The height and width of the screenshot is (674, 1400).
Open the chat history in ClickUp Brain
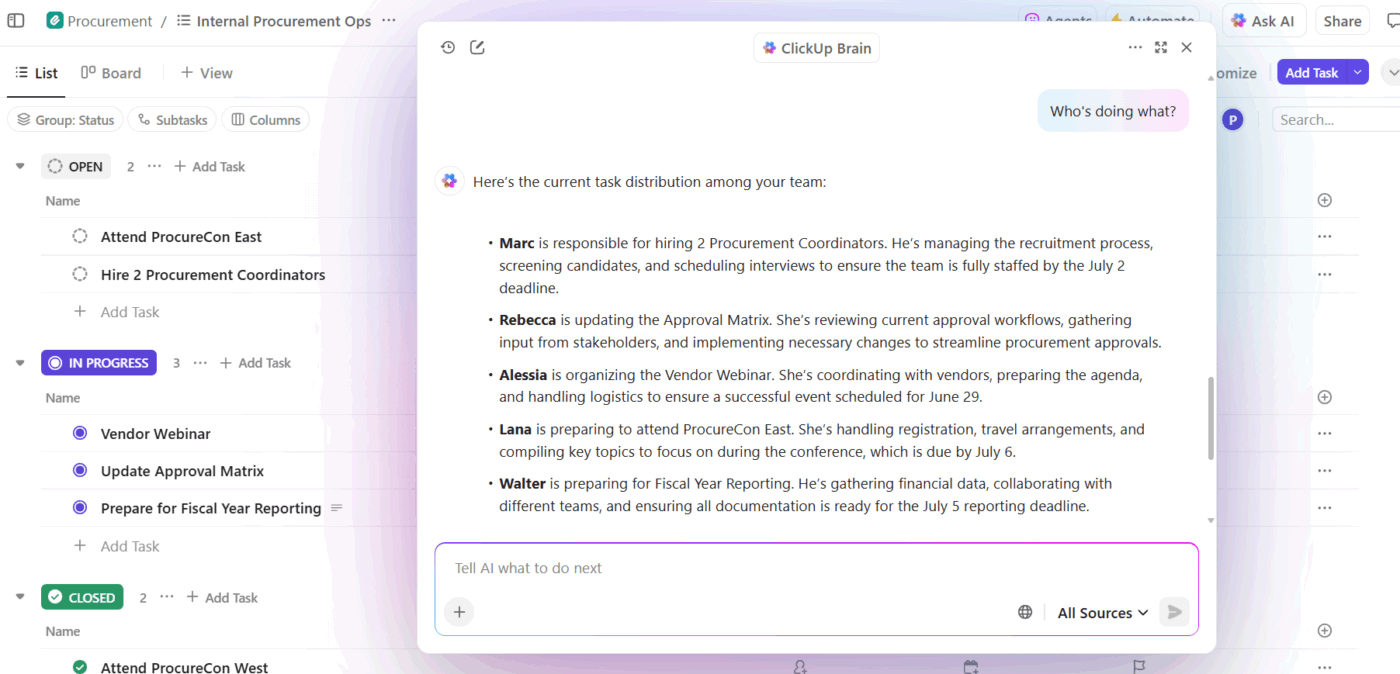click(447, 46)
